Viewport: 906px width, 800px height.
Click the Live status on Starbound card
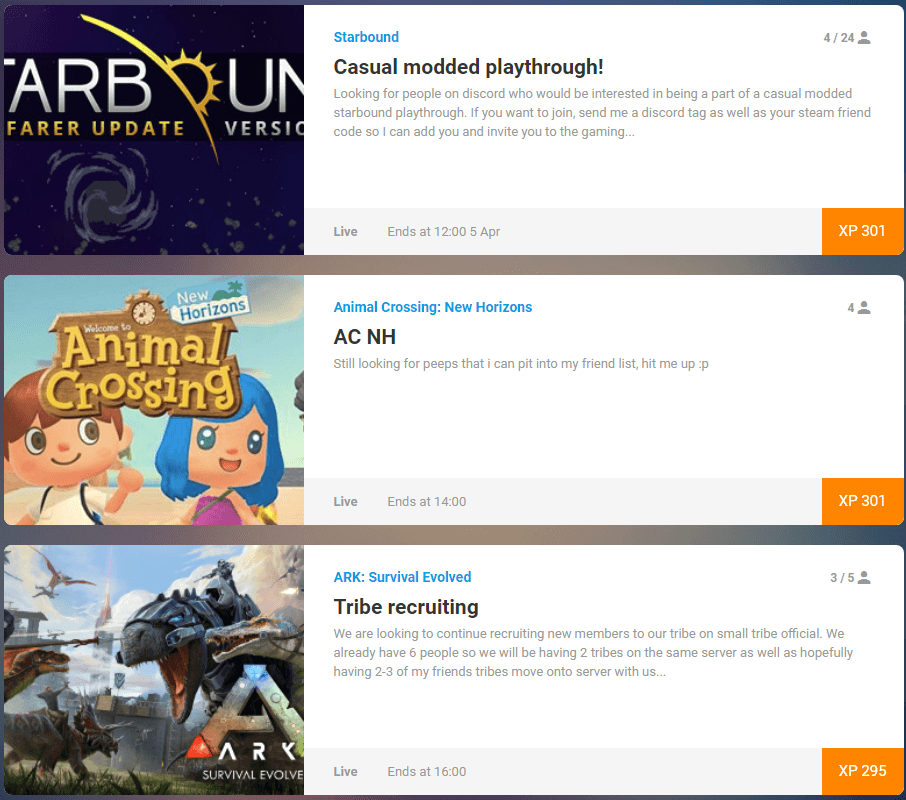tap(345, 232)
